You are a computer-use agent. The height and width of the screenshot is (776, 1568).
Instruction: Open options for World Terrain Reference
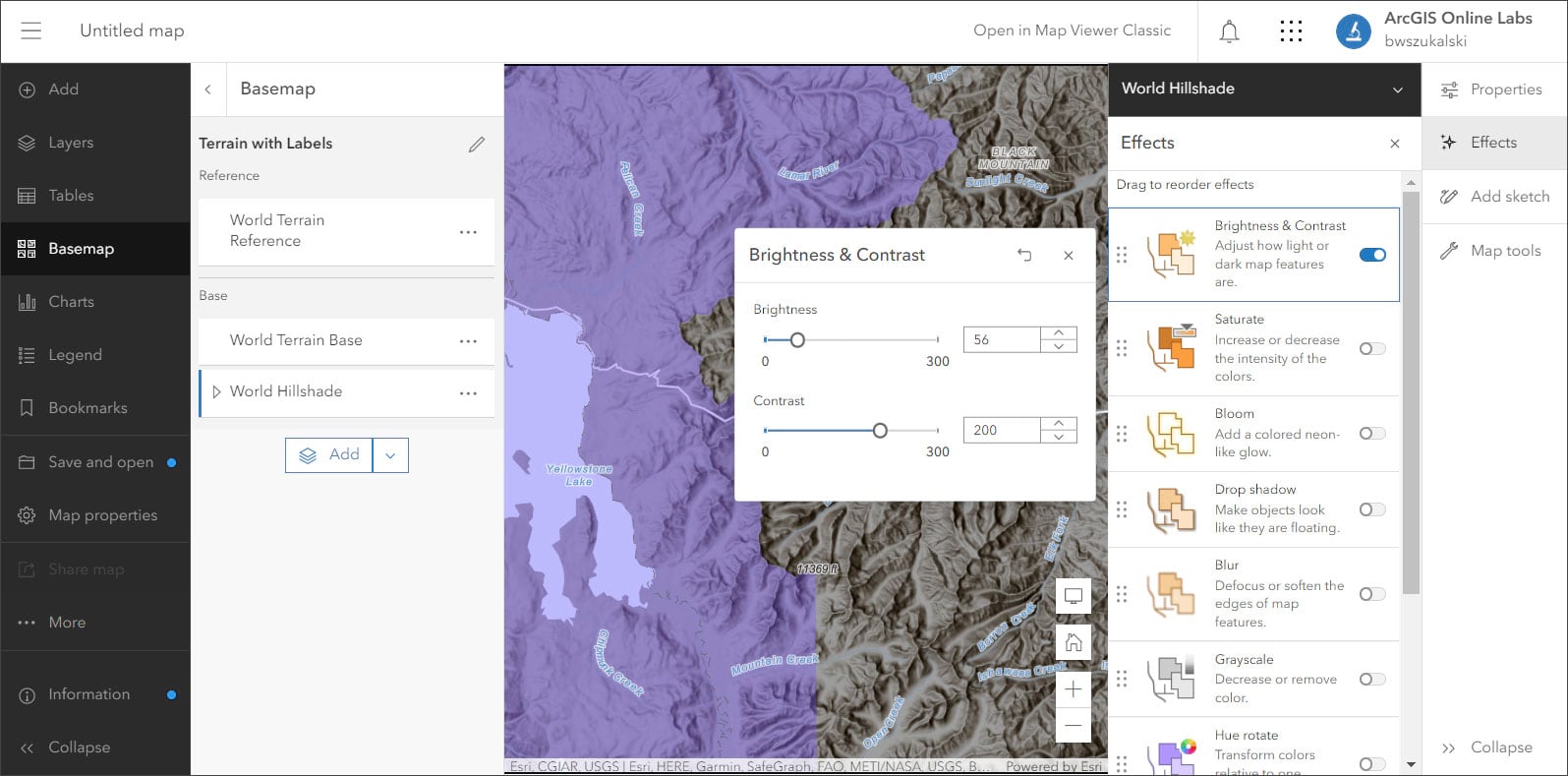point(468,232)
